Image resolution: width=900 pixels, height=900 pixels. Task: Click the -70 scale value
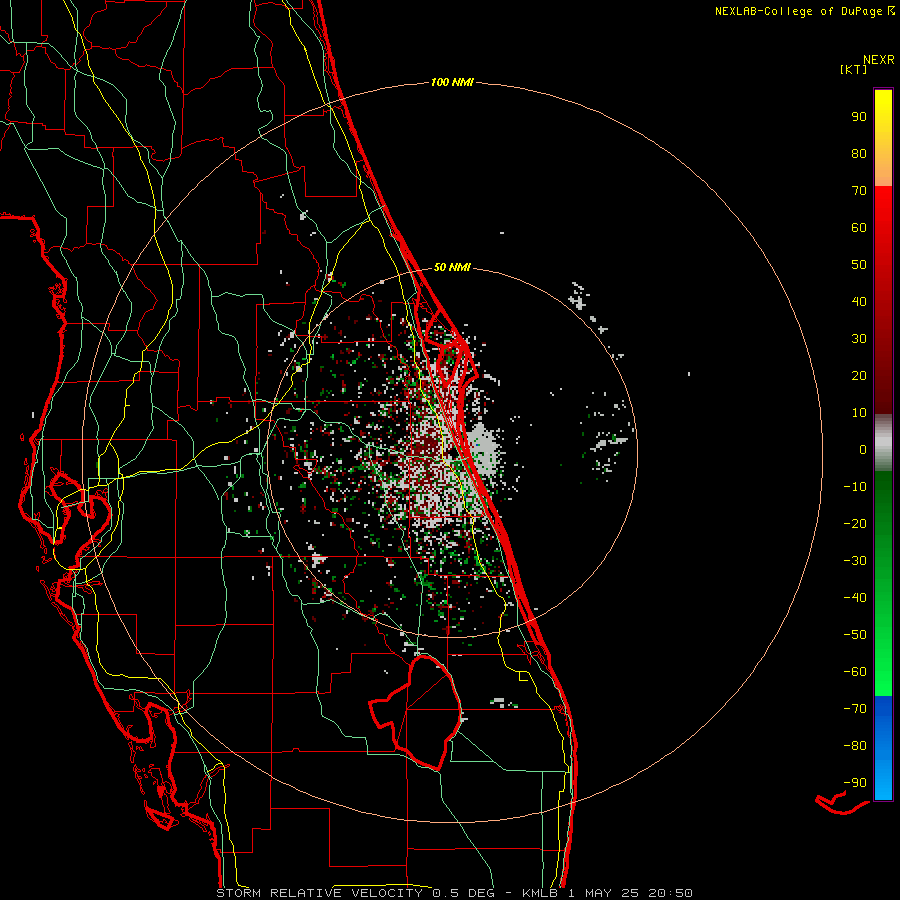click(x=855, y=708)
